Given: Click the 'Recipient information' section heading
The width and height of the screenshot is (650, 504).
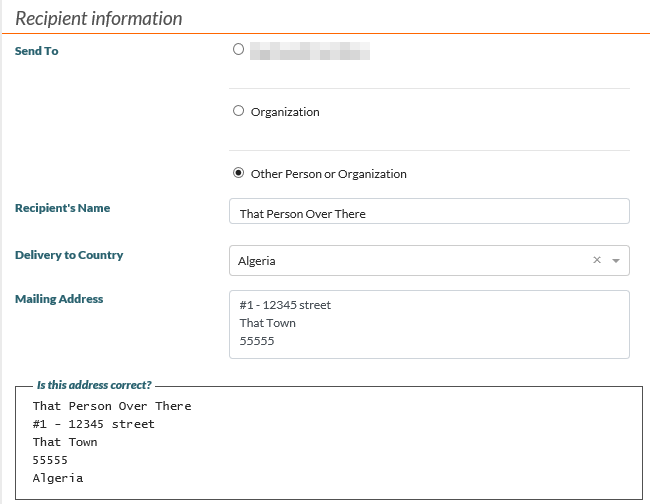Looking at the screenshot, I should 99,19.
